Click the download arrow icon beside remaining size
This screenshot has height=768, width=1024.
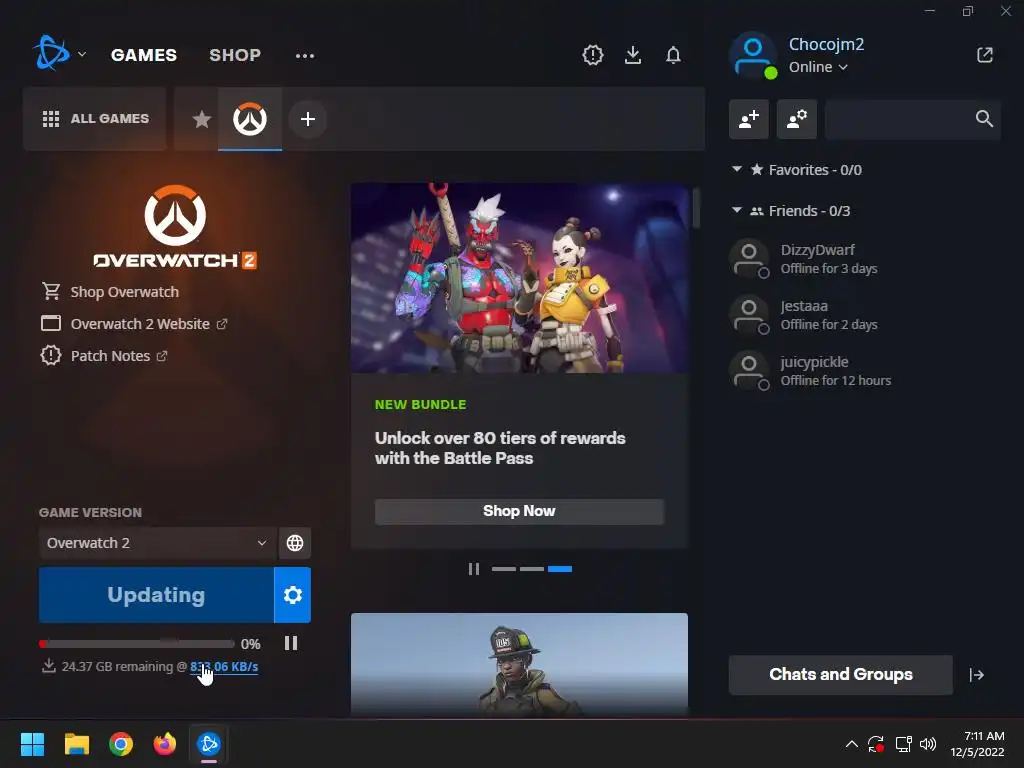48,666
